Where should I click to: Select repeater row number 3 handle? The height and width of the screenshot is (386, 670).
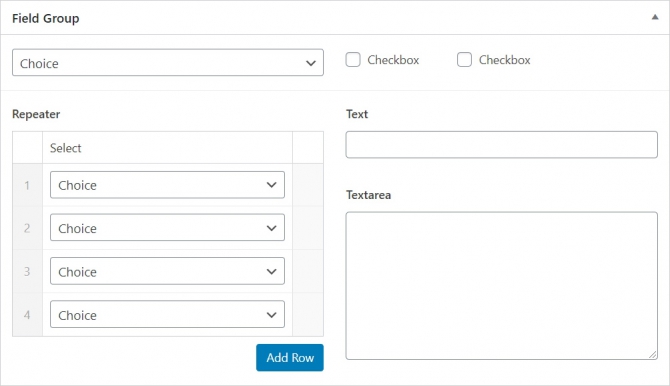(27, 271)
